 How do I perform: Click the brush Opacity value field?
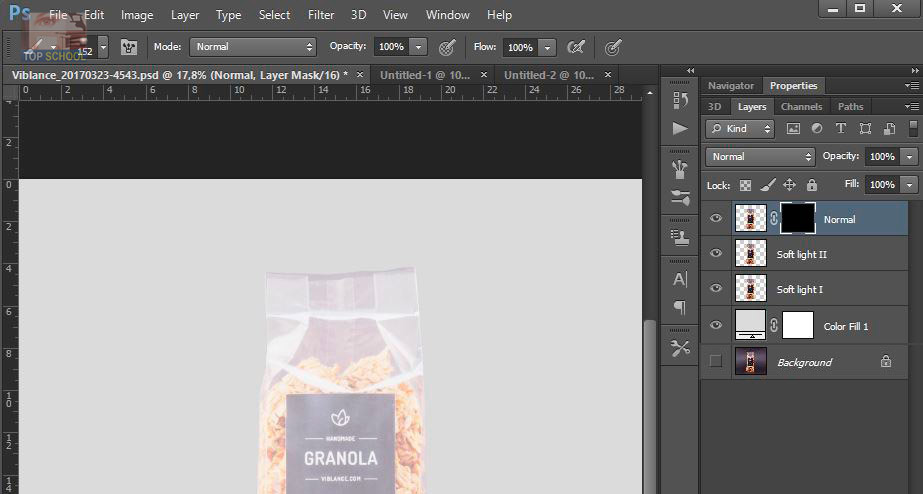391,47
